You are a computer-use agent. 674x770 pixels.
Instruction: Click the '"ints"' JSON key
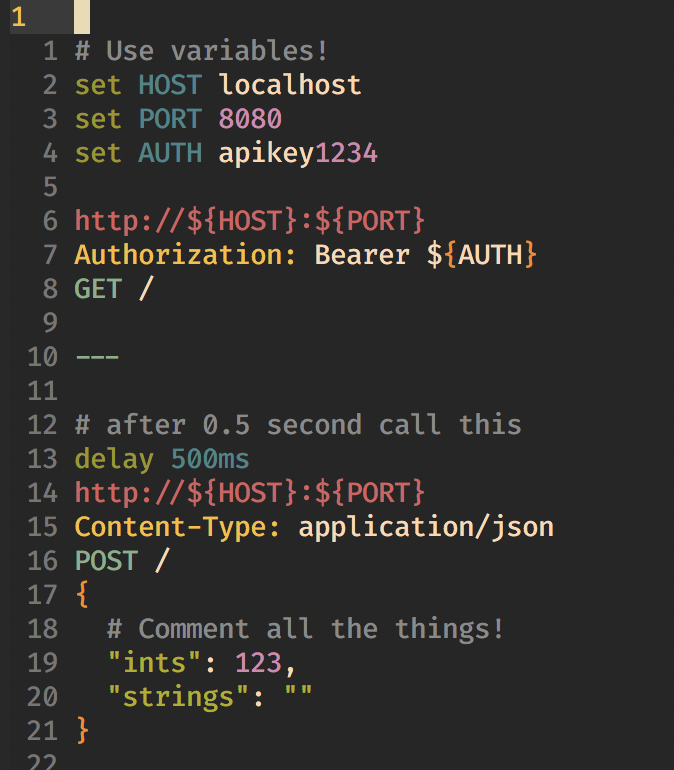click(x=154, y=663)
